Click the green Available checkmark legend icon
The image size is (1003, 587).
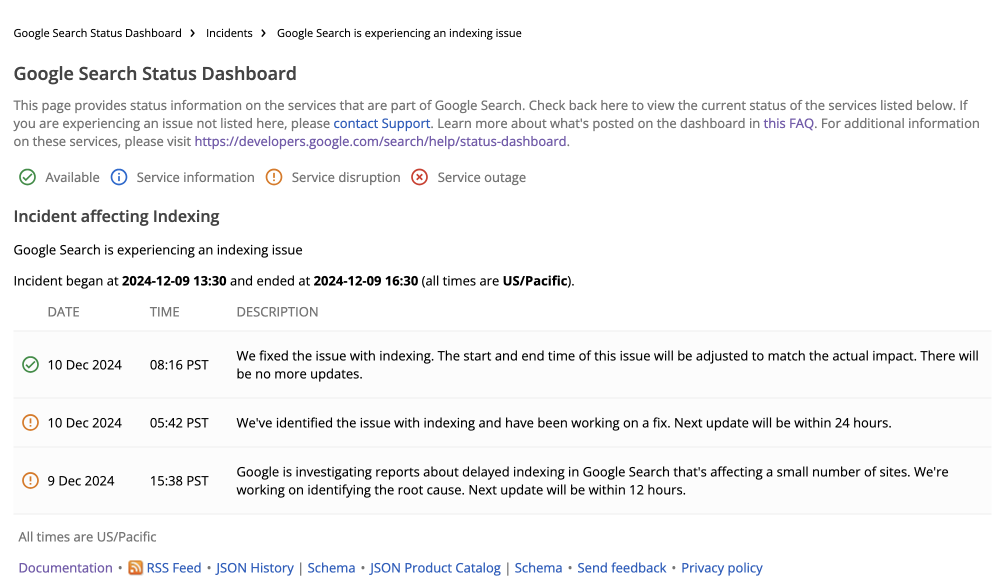(27, 177)
